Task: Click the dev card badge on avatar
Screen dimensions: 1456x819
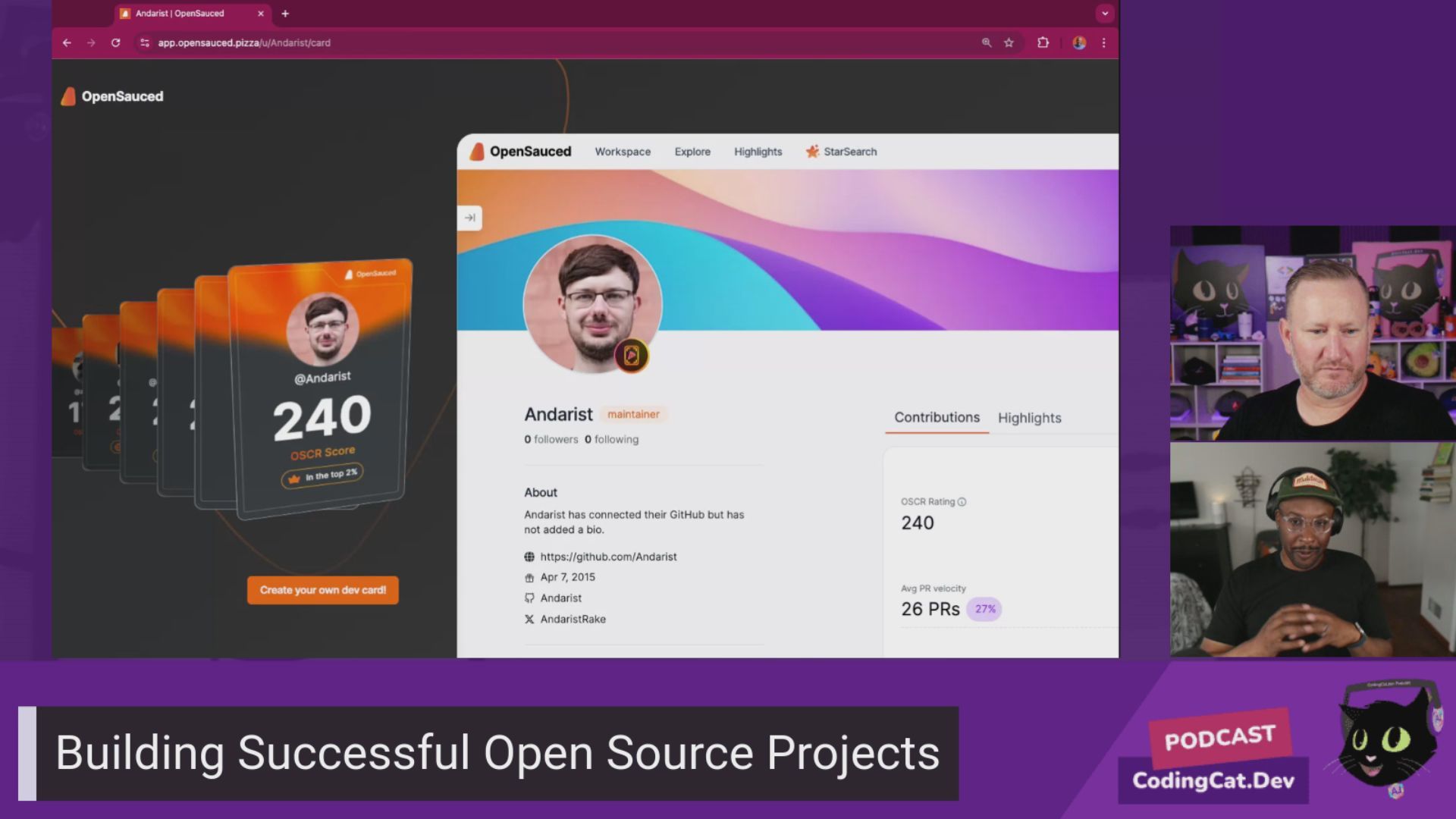Action: (x=631, y=356)
